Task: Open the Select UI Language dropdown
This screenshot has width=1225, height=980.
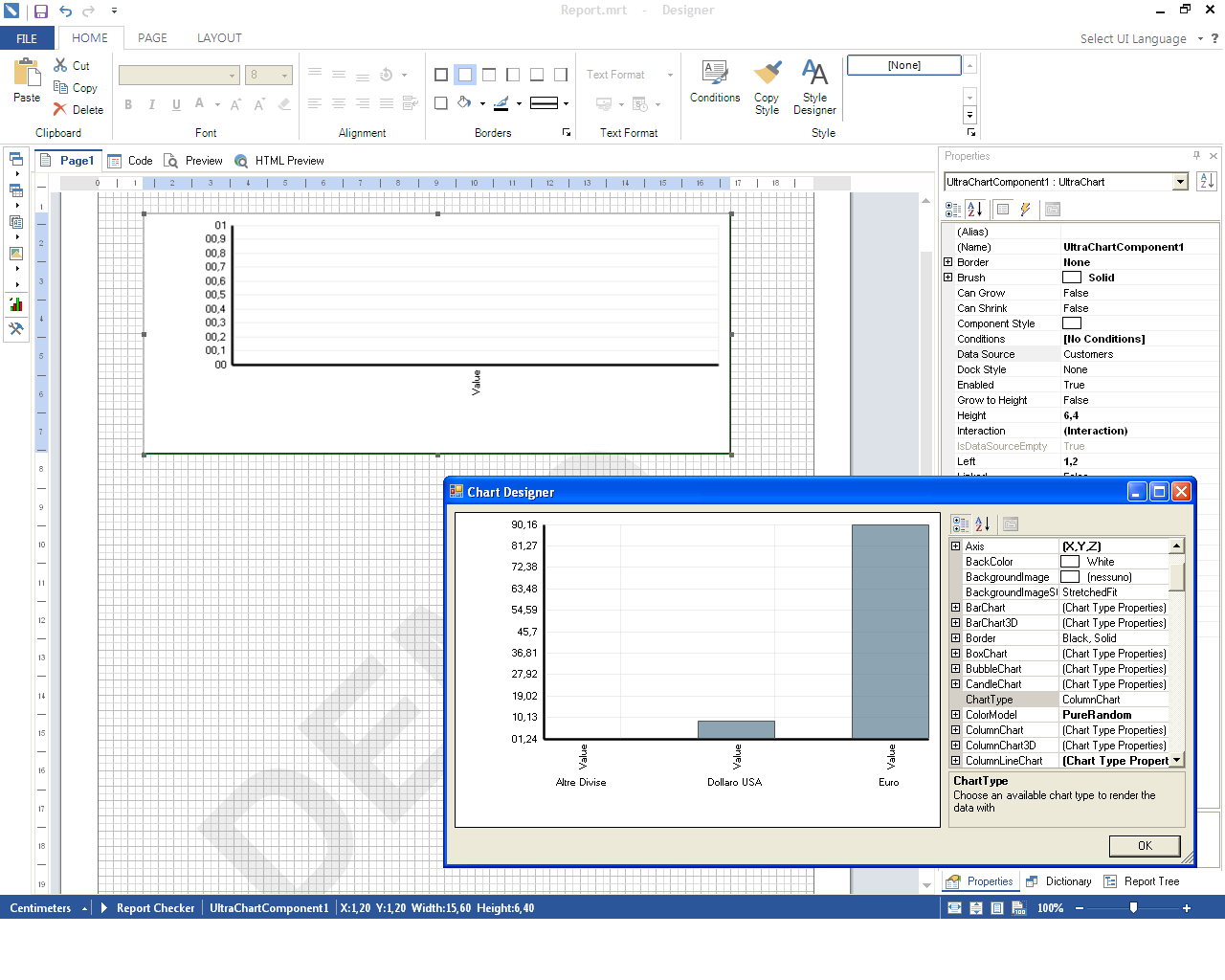Action: pyautogui.click(x=1141, y=39)
